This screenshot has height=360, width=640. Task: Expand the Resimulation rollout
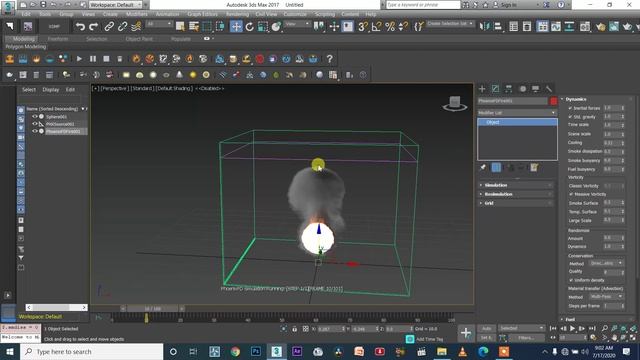[x=516, y=194]
